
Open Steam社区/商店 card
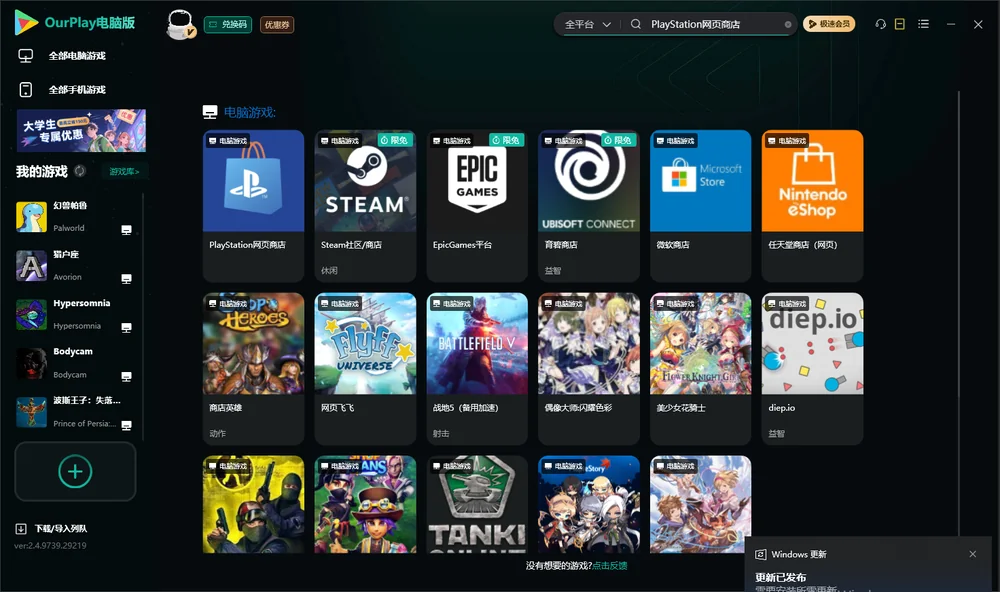click(x=365, y=205)
